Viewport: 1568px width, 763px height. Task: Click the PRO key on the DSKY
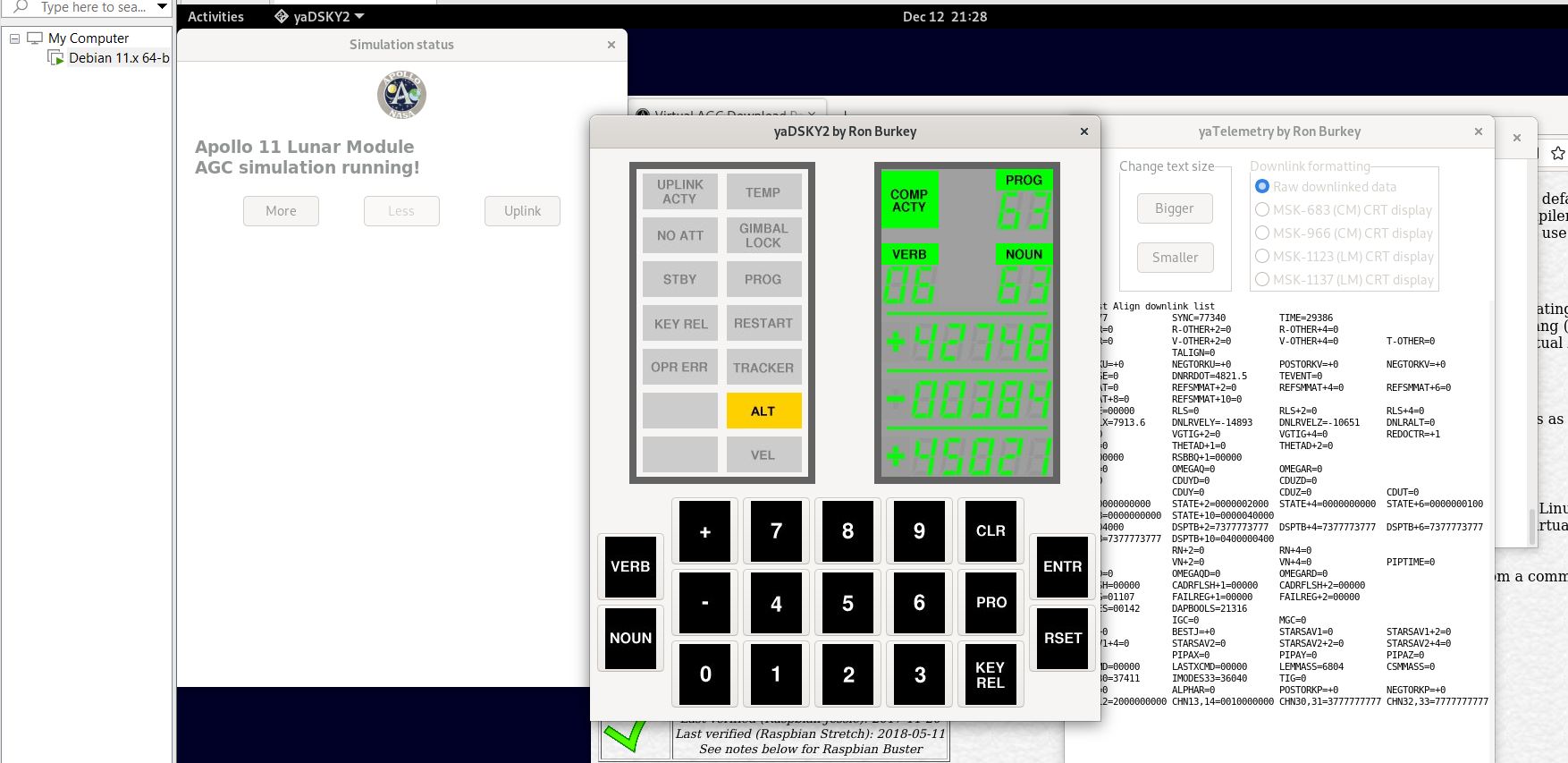click(x=991, y=603)
